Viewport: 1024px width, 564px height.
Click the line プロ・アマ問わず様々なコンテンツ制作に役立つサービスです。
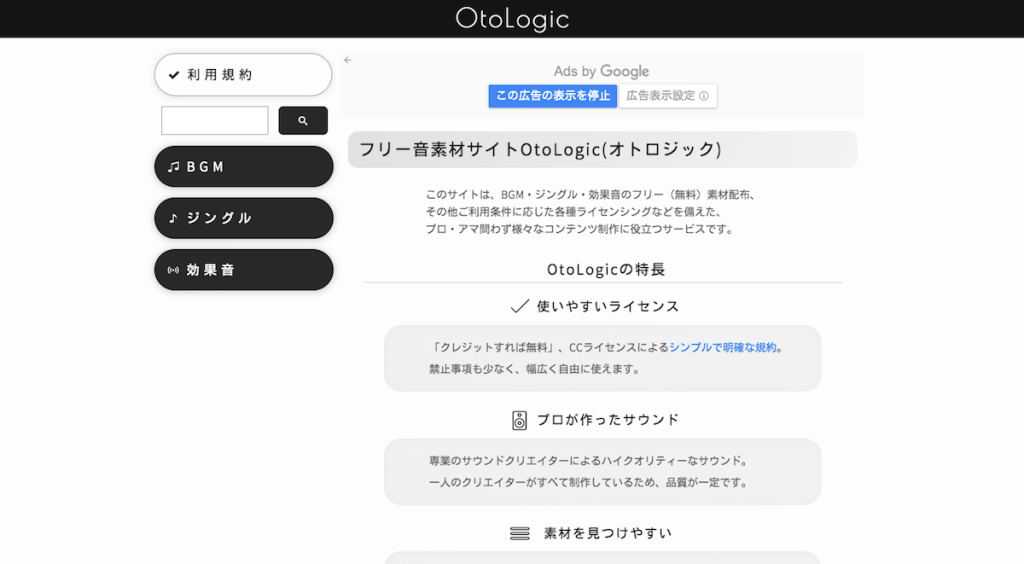[581, 229]
